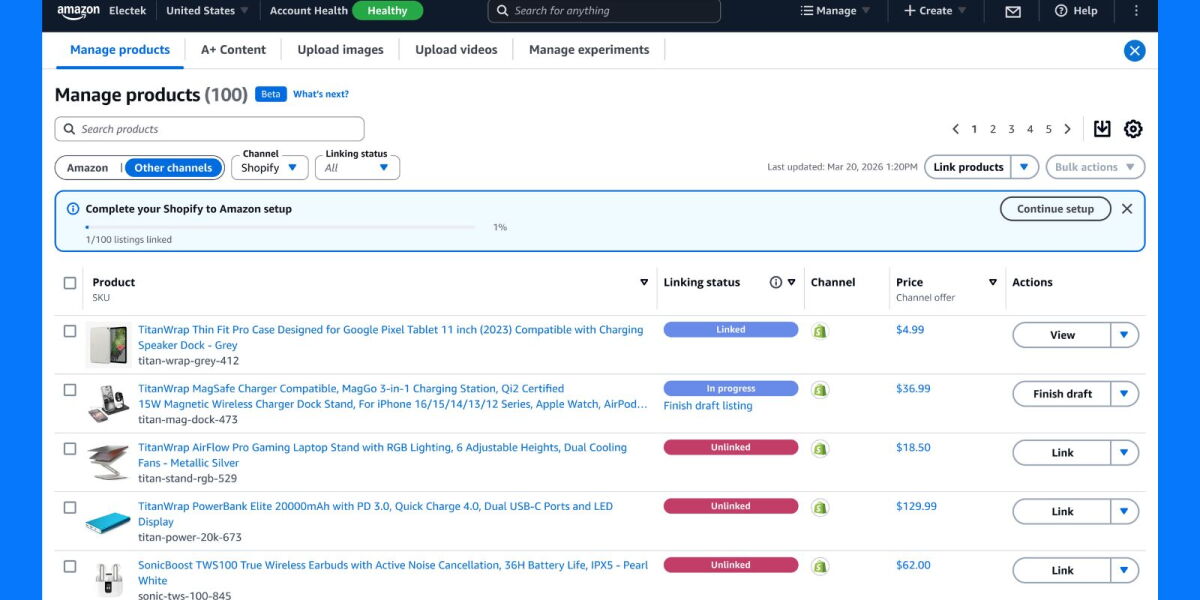Image resolution: width=1200 pixels, height=600 pixels.
Task: Click the Link products button
Action: coord(968,167)
